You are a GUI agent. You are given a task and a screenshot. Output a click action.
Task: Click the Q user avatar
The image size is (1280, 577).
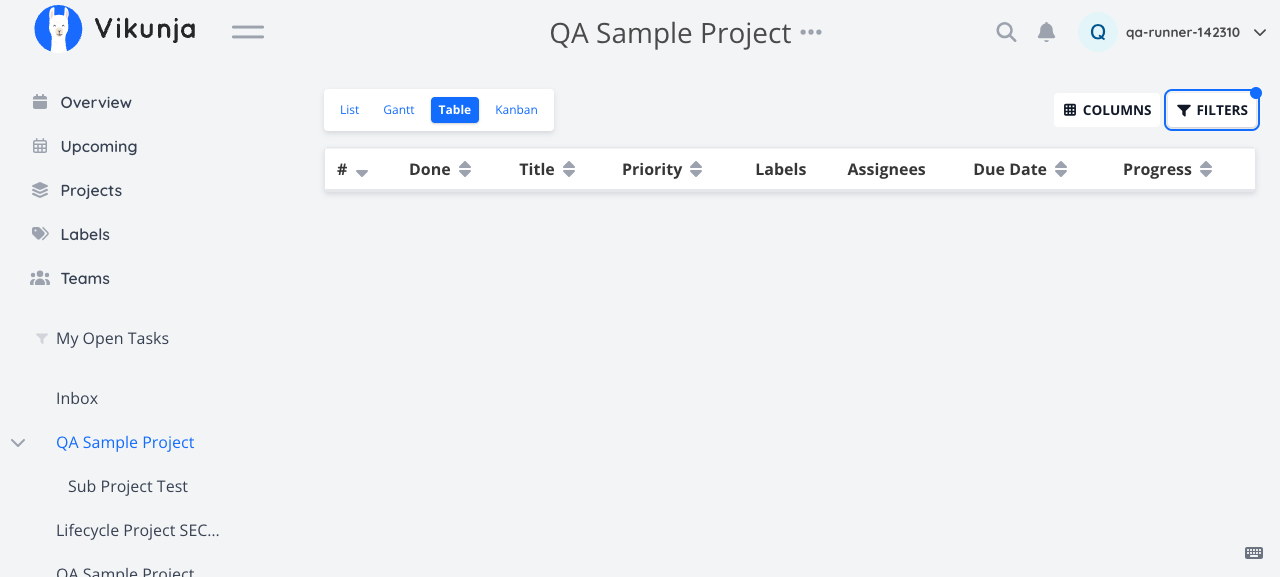[1097, 32]
